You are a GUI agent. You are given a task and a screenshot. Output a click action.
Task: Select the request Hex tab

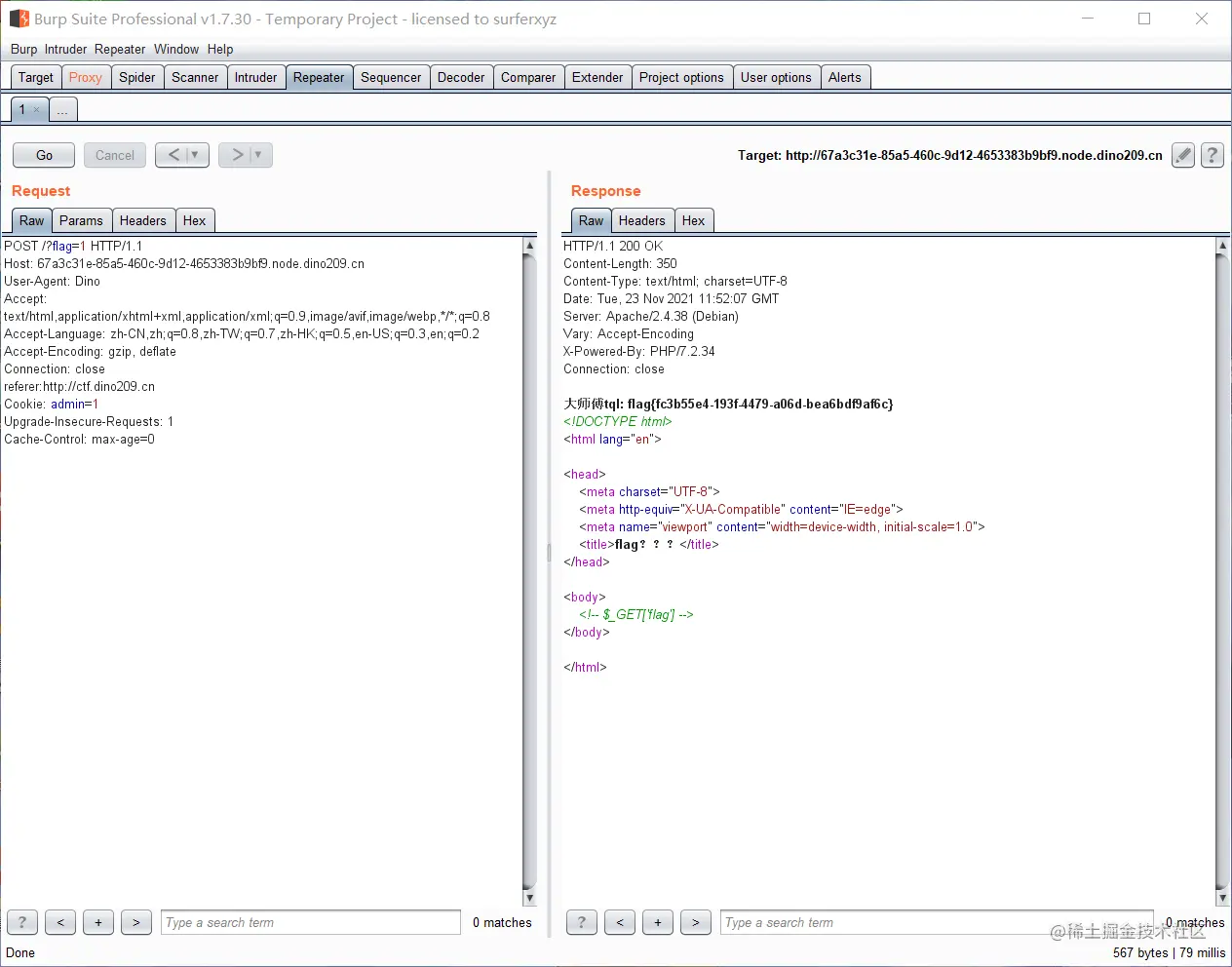click(195, 220)
